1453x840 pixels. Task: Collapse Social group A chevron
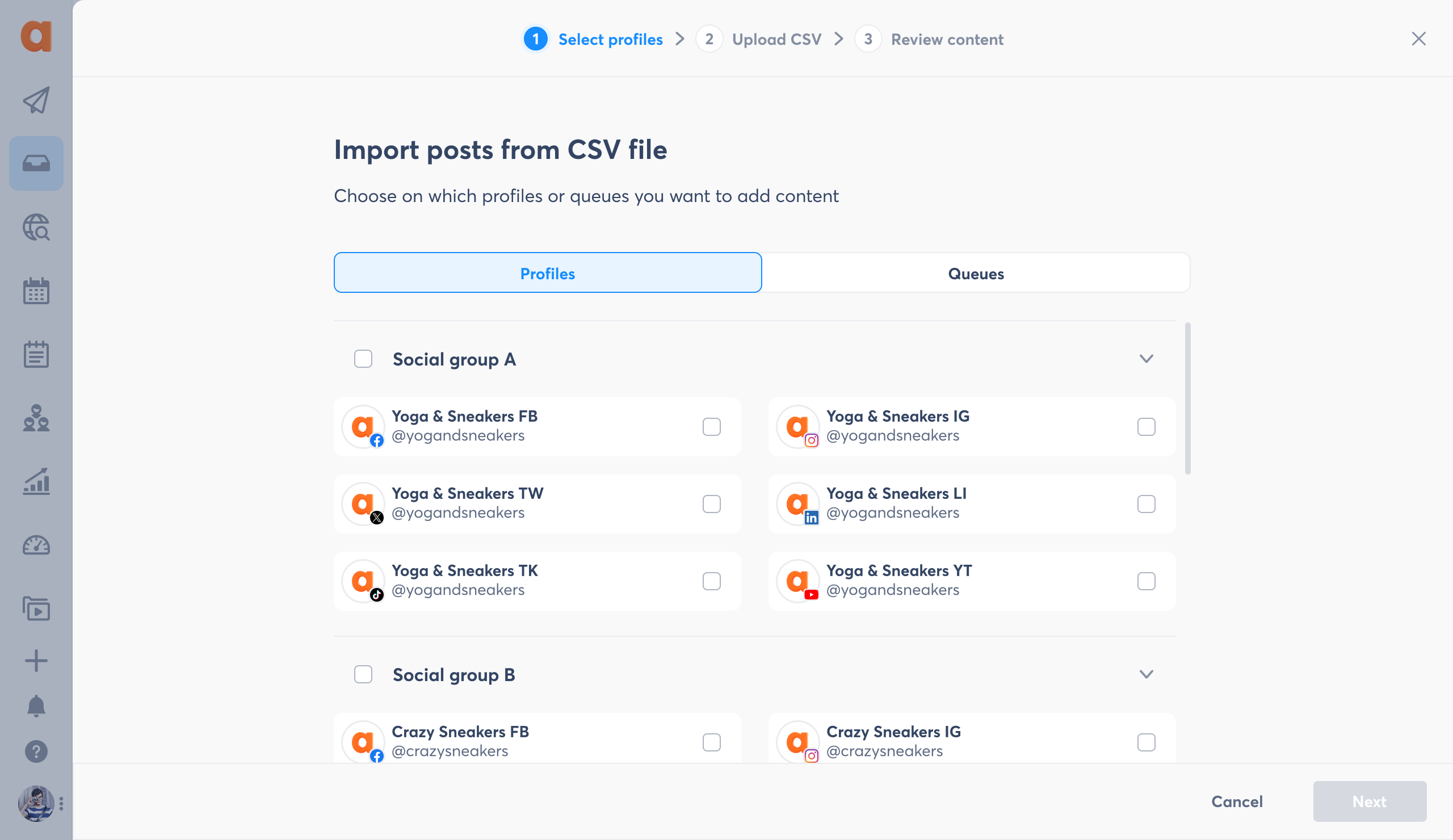point(1147,359)
